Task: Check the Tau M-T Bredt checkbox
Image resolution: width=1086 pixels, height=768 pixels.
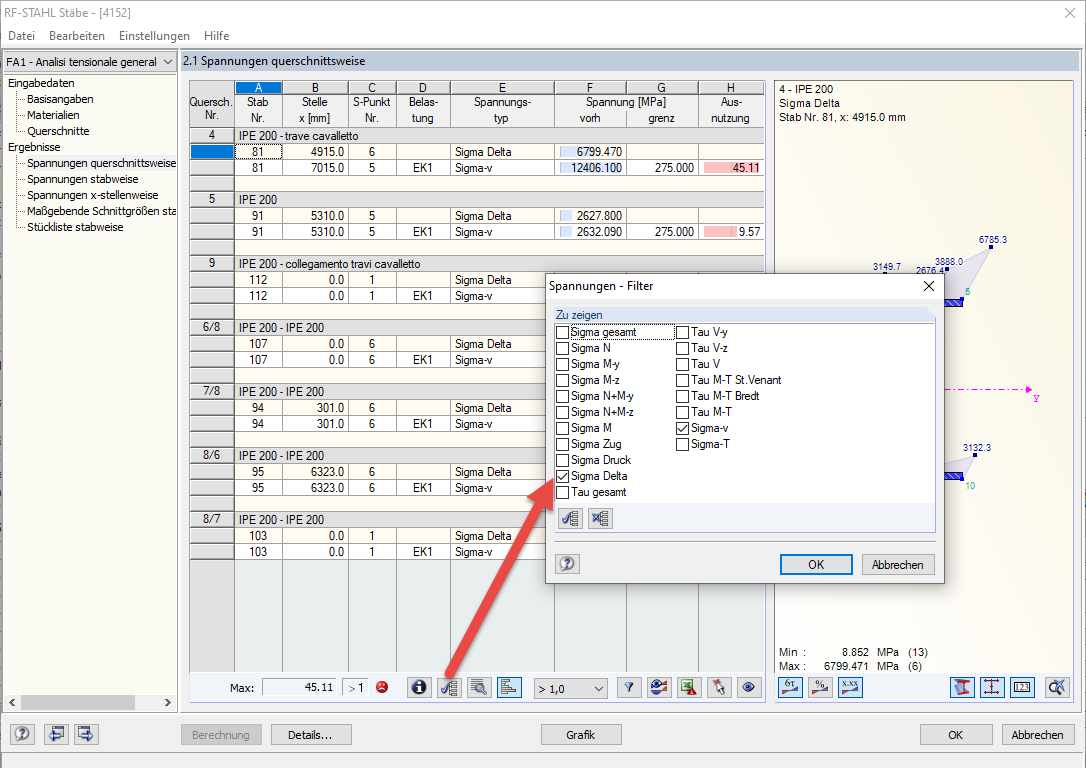Action: (x=682, y=396)
